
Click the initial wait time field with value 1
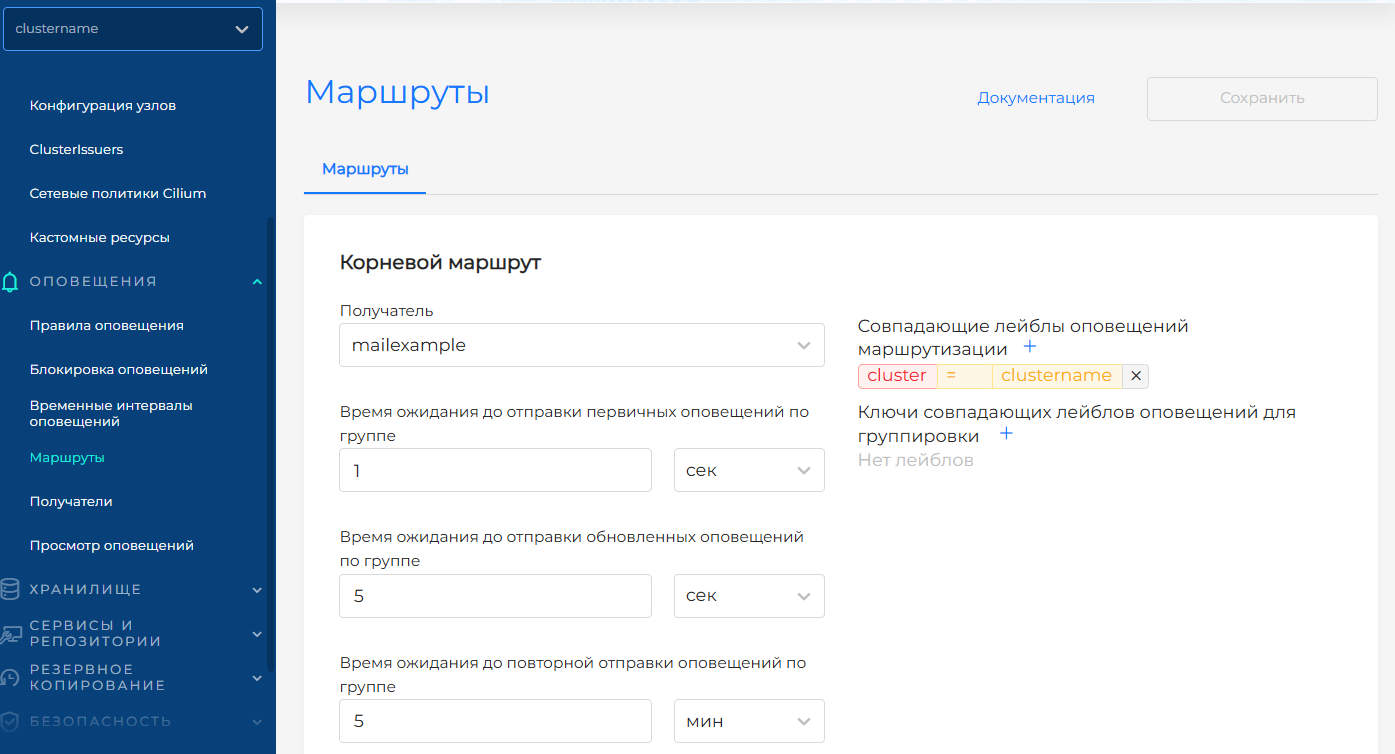pyautogui.click(x=495, y=470)
